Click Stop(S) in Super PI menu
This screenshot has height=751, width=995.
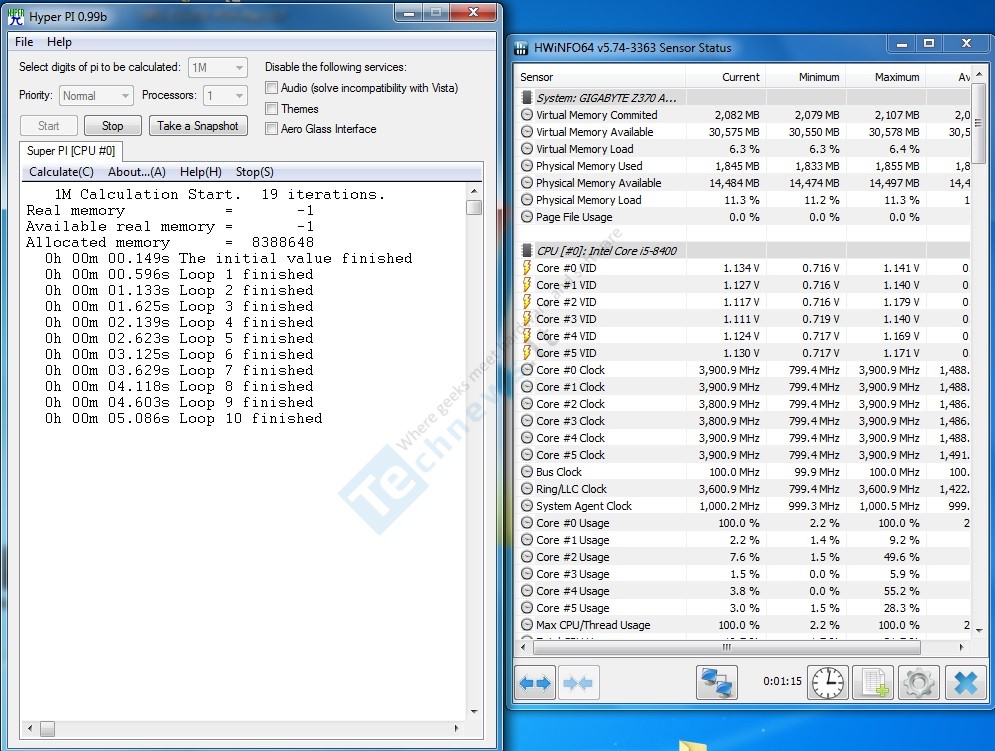[254, 172]
